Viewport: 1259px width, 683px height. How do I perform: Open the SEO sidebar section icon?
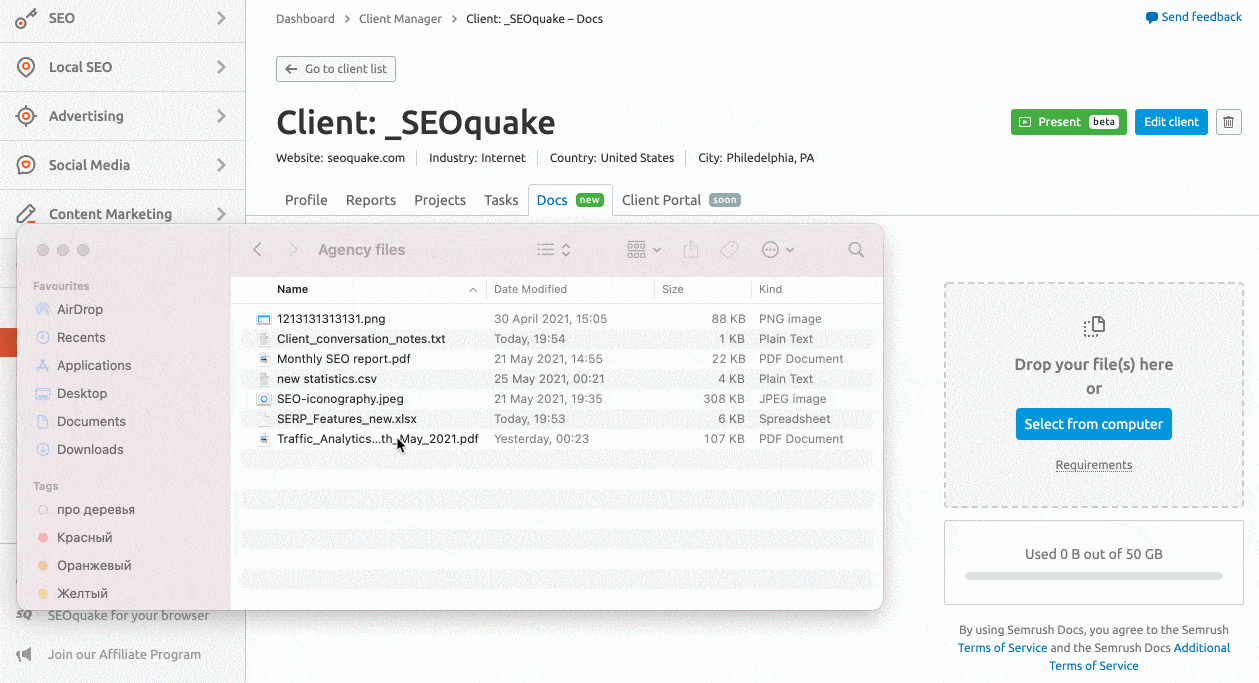[26, 18]
